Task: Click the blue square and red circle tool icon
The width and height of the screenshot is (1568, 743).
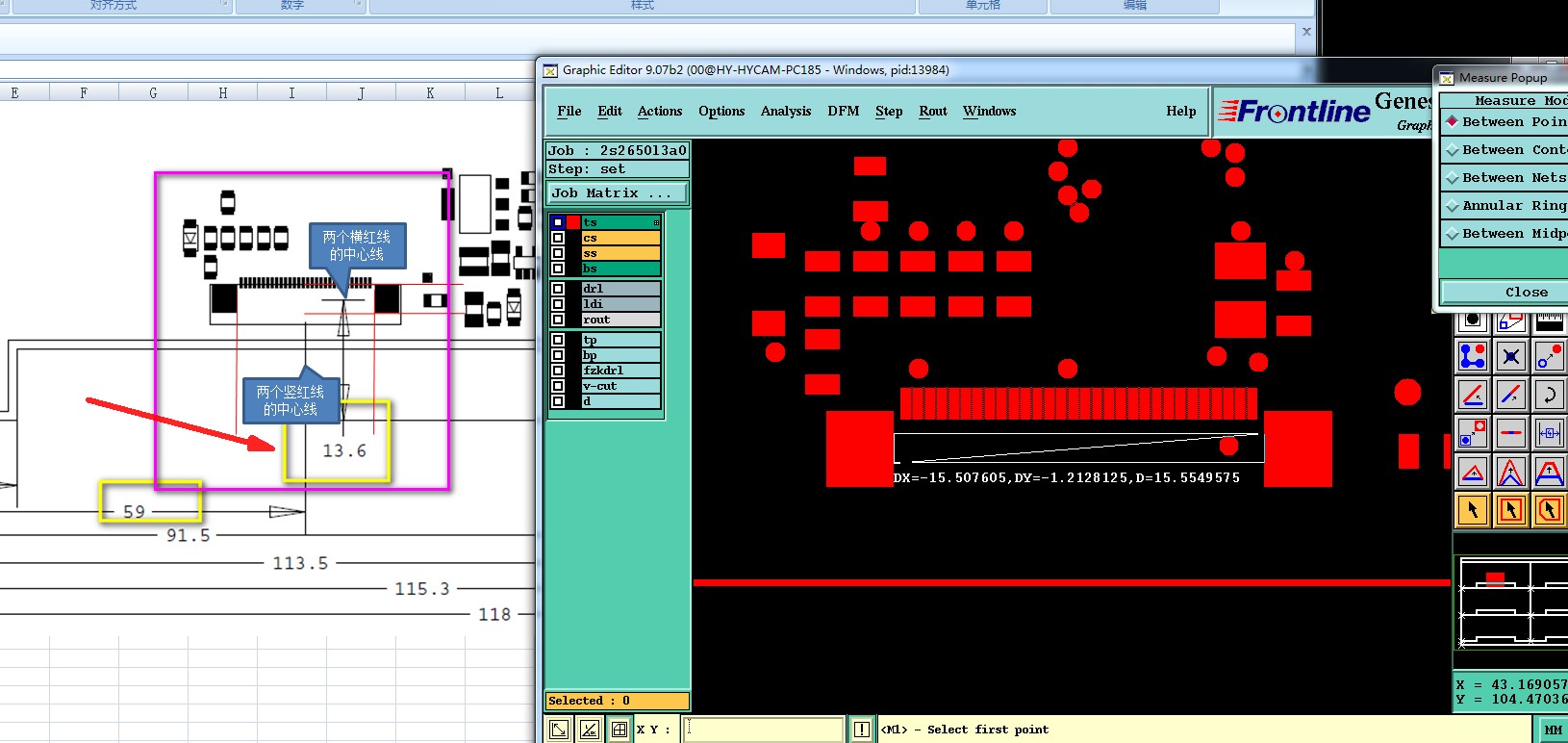Action: pos(1473,433)
